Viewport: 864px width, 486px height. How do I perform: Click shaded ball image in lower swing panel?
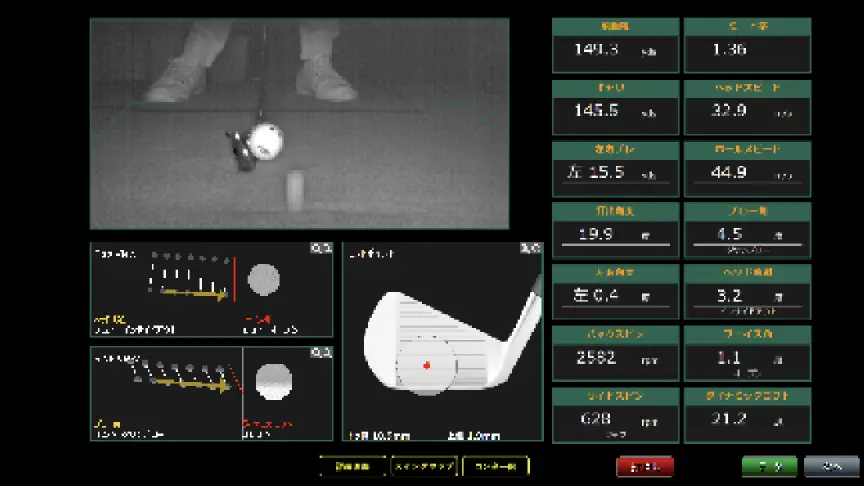coord(273,381)
